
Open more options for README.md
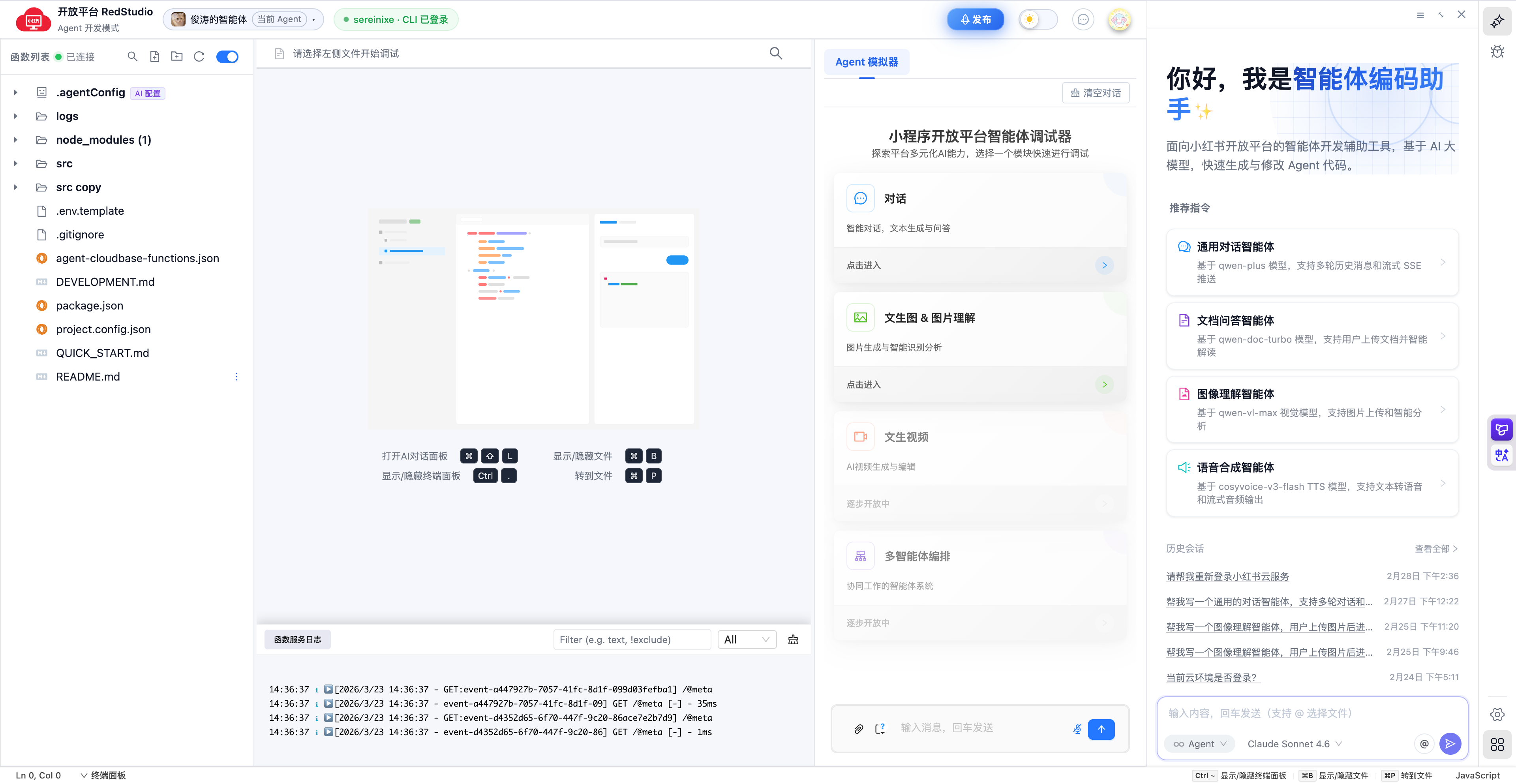(x=236, y=377)
